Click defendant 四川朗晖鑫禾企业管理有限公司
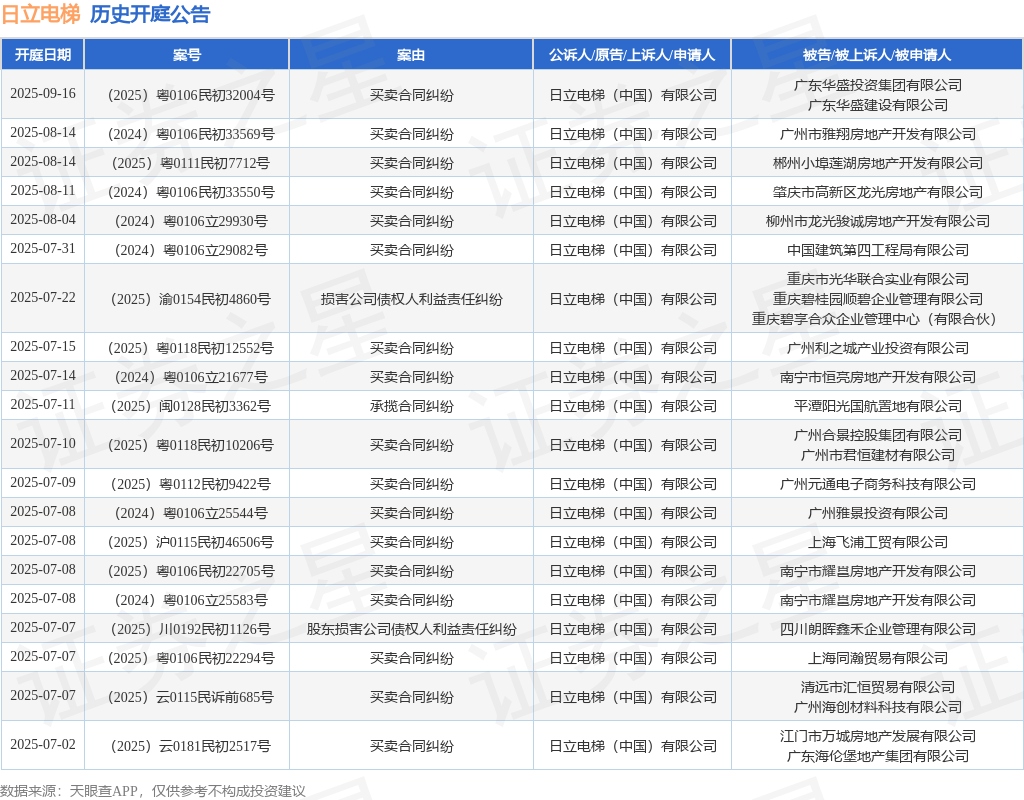Viewport: 1024px width, 800px height. (878, 629)
